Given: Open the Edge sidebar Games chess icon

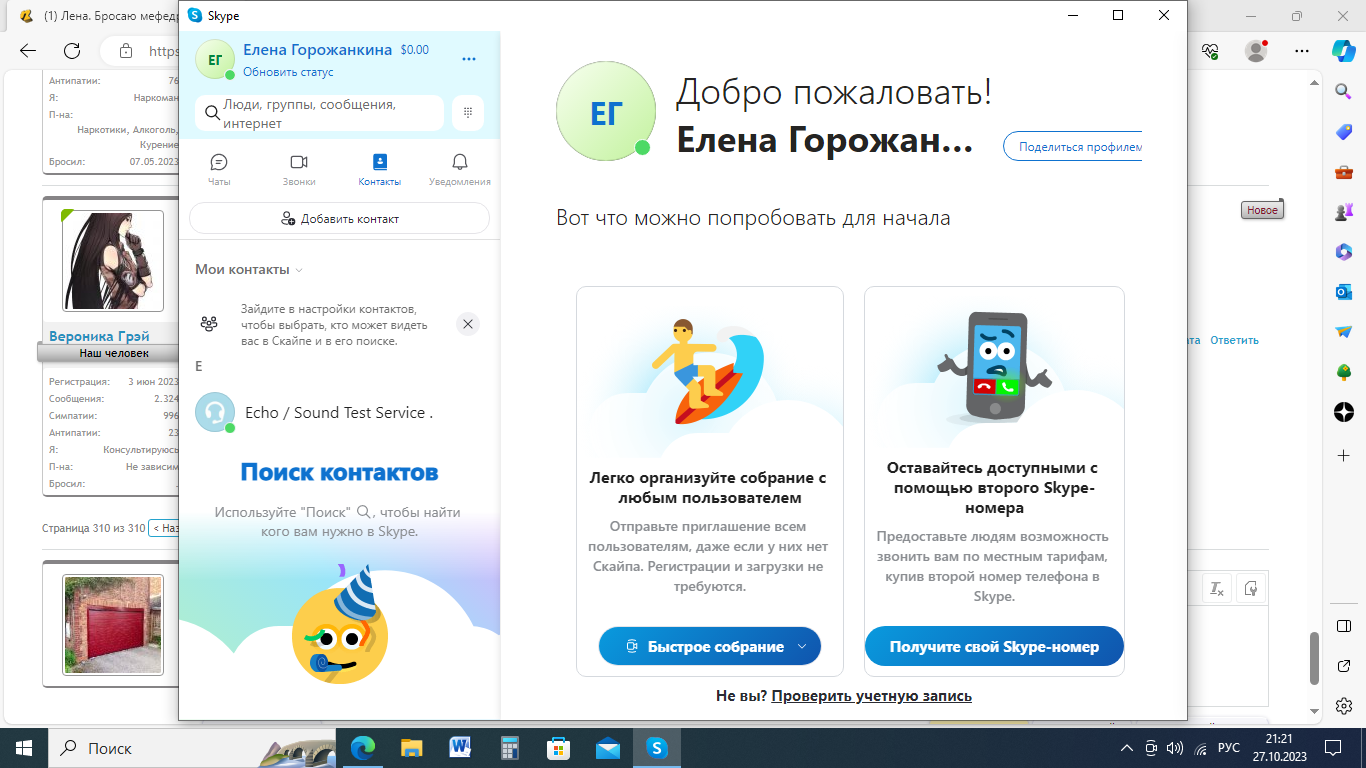Looking at the screenshot, I should [1344, 212].
